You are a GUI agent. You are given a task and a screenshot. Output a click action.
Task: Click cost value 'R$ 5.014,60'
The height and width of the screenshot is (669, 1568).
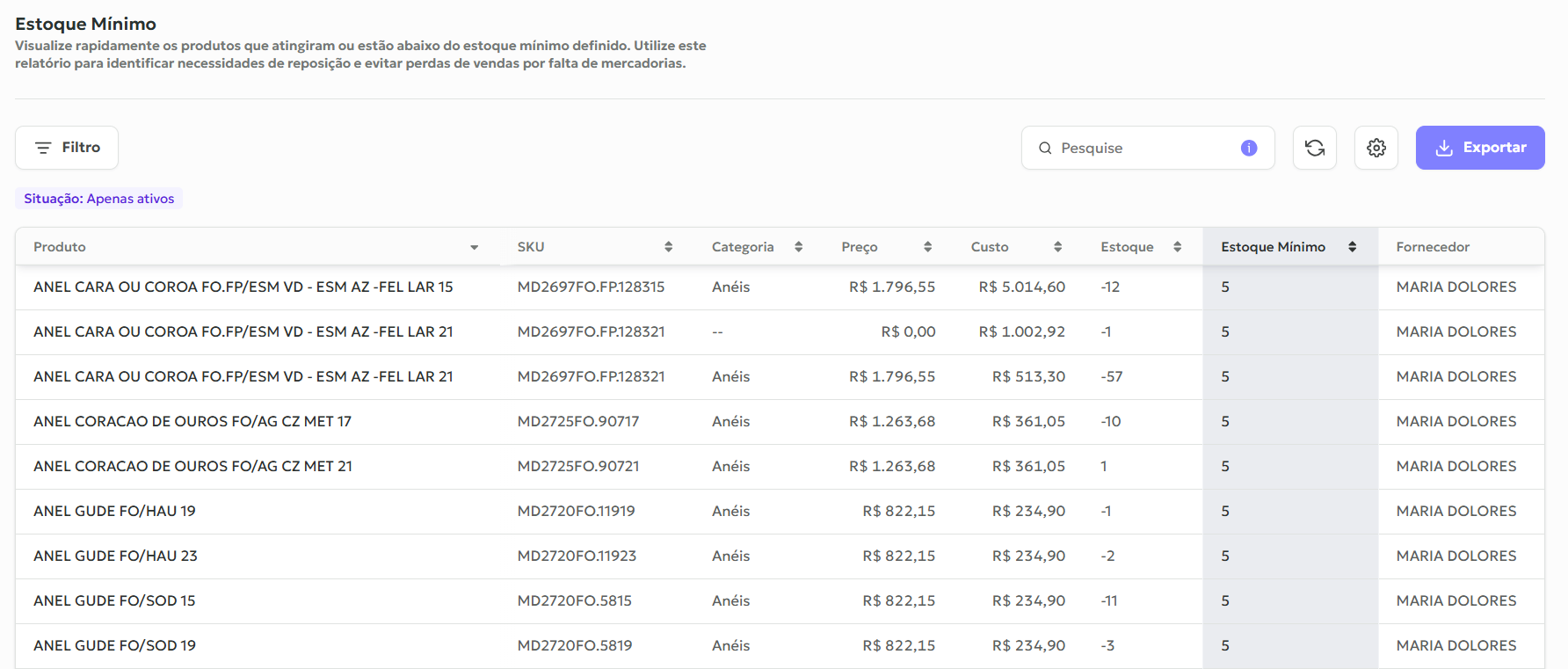coord(1021,287)
